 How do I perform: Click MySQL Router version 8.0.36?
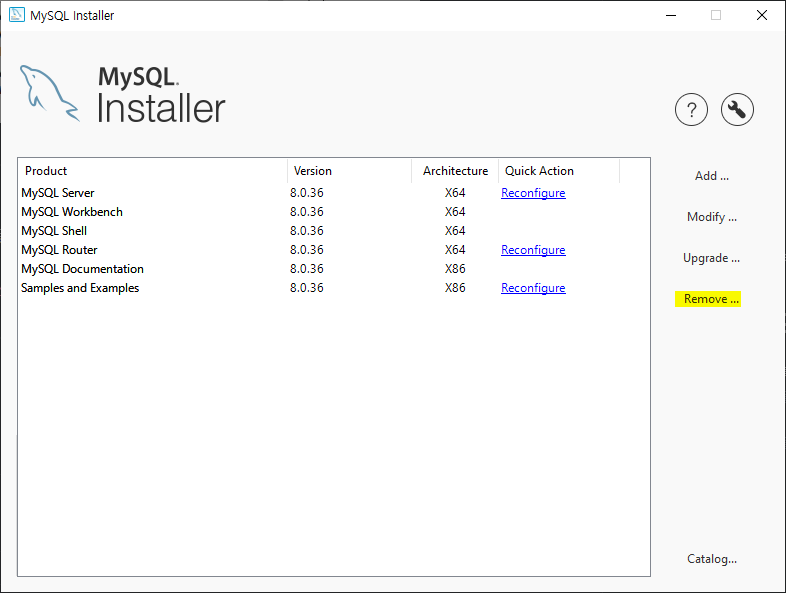click(x=307, y=250)
